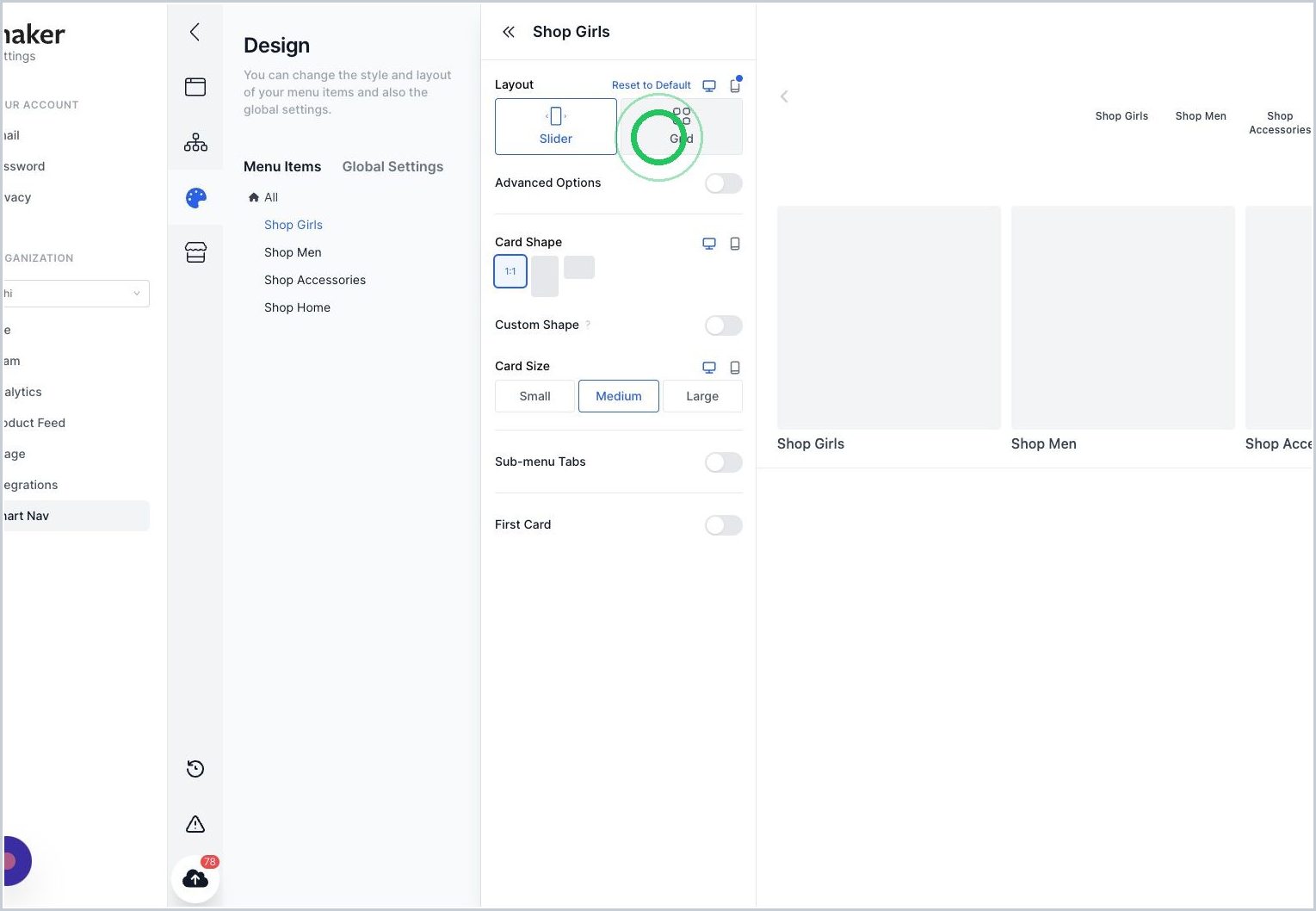Collapse the Shop Girls panel with double chevron
Viewport: 1316px width, 911px height.
click(x=509, y=32)
